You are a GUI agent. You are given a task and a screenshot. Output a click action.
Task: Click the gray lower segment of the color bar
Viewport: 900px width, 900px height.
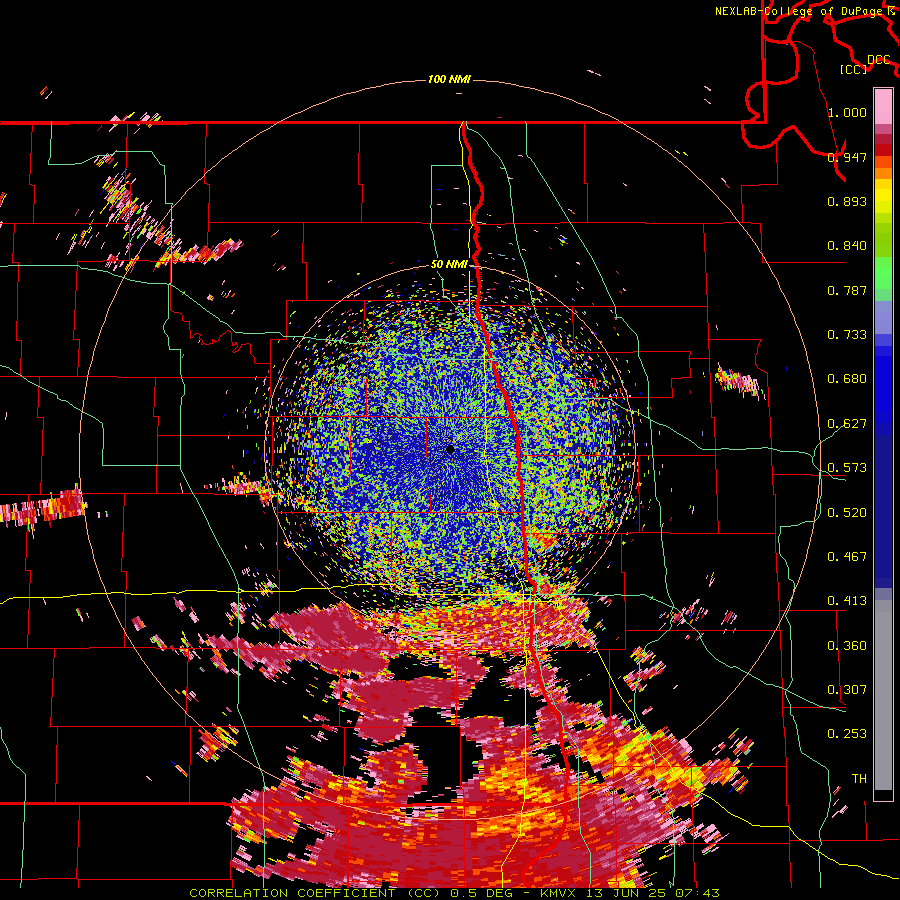point(883,695)
